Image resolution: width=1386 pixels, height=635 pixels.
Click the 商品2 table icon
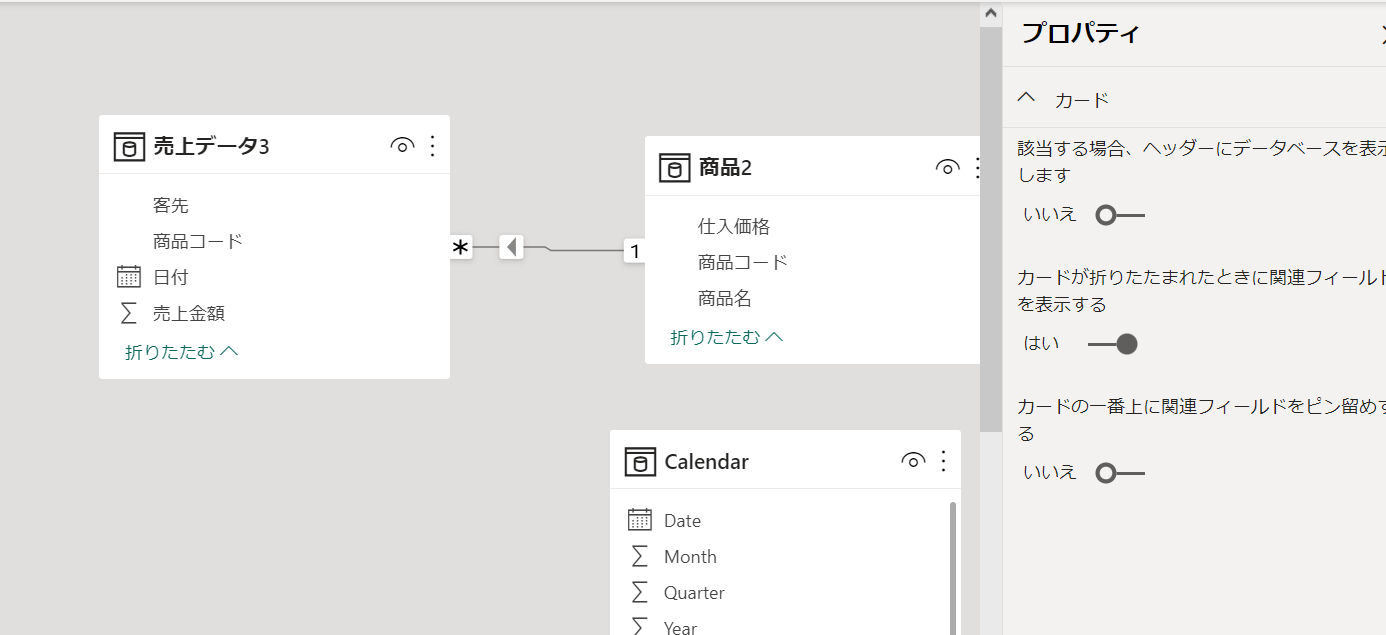pos(674,168)
